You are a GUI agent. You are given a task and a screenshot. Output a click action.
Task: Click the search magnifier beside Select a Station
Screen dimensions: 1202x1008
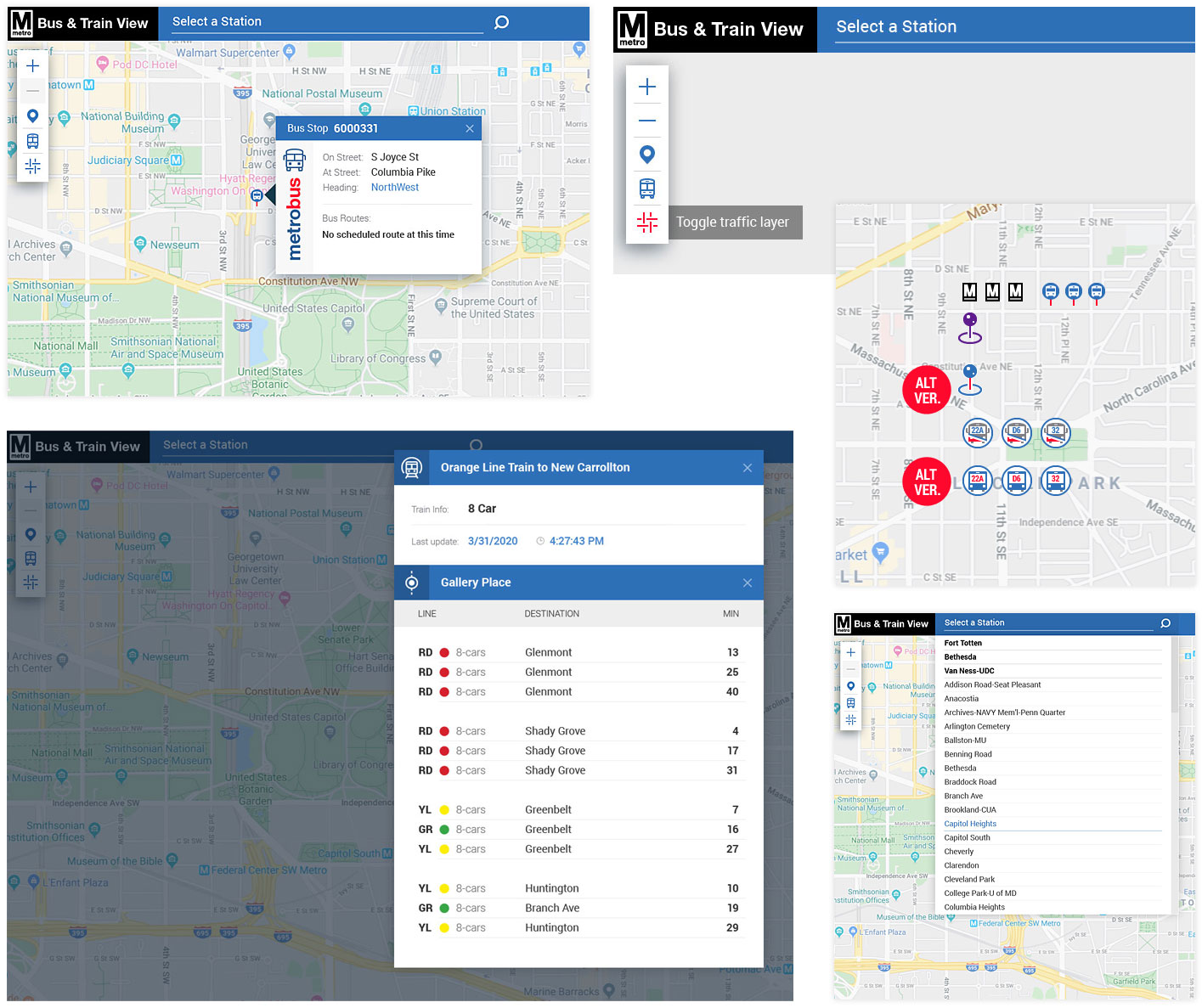tap(500, 22)
